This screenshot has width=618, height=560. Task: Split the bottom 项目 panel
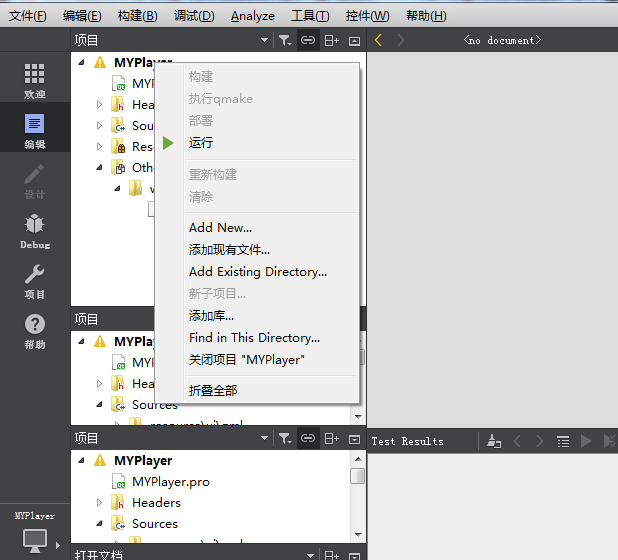tap(331, 438)
